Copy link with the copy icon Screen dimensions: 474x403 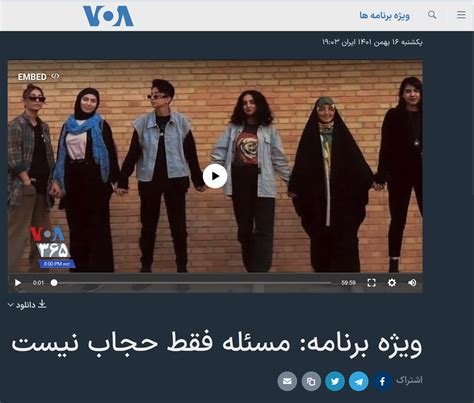point(311,381)
